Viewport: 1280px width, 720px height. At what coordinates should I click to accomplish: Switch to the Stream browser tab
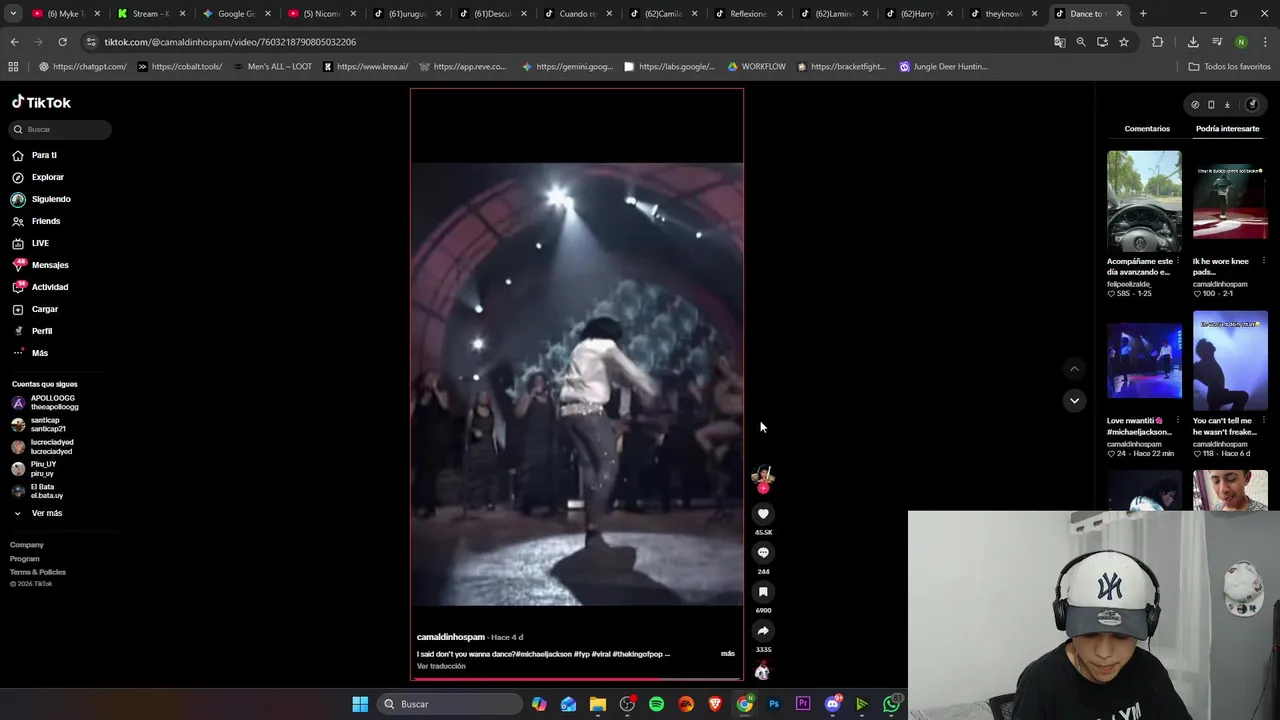[150, 14]
